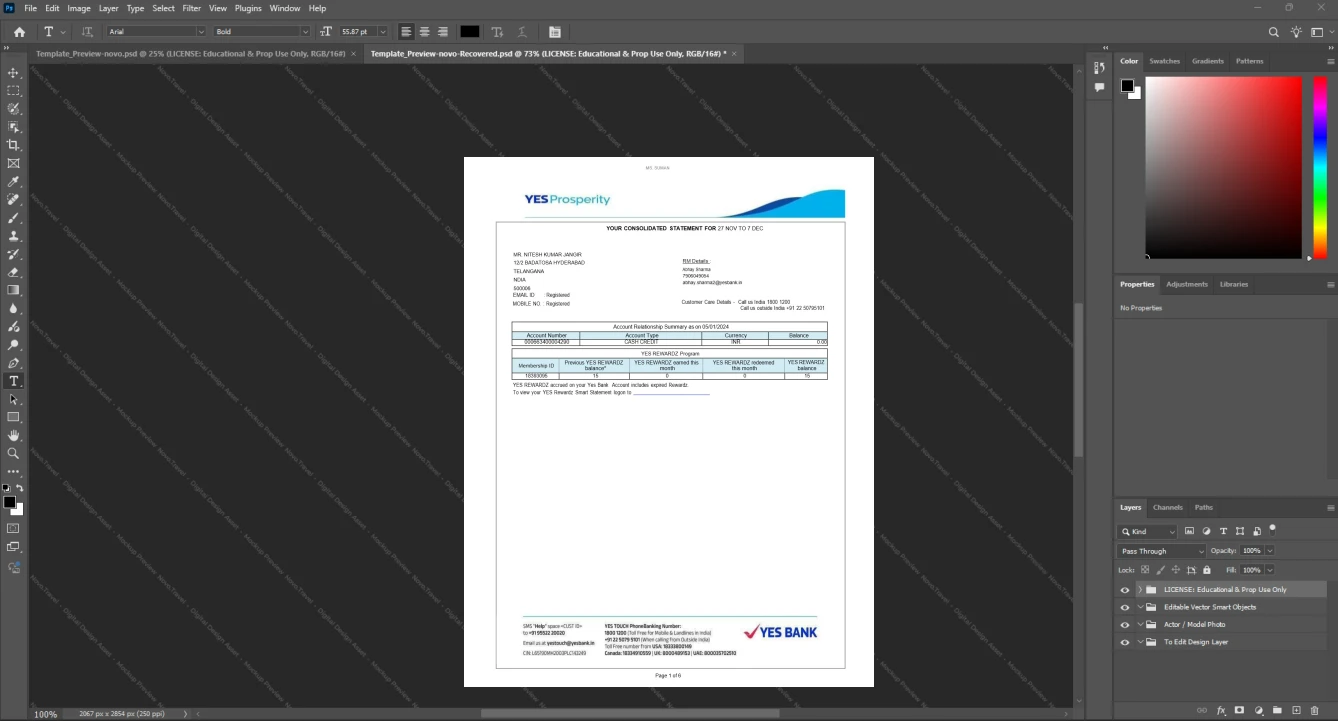Hide the Actor / Model Photo group
1338x721 pixels.
click(1125, 624)
